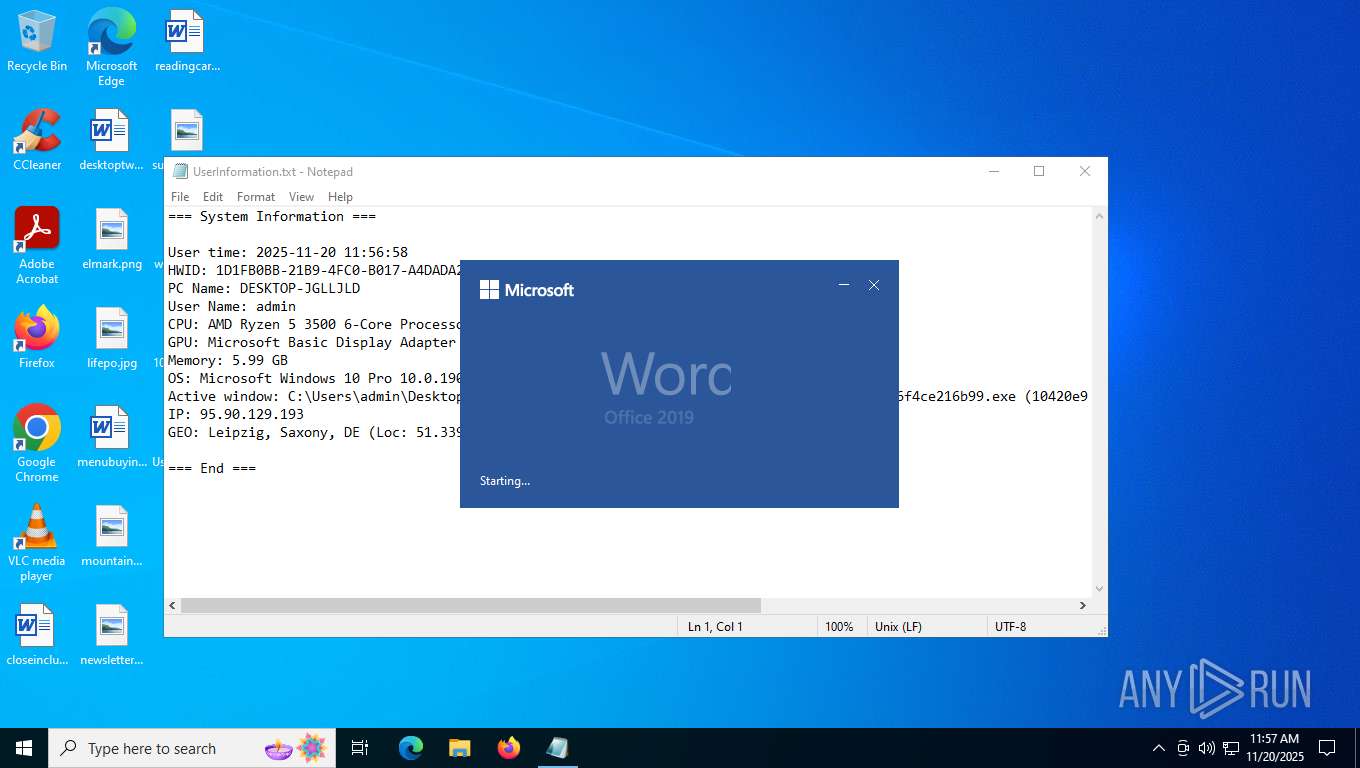Image resolution: width=1360 pixels, height=768 pixels.
Task: Open the Action Center notifications icon
Action: pos(1327,748)
